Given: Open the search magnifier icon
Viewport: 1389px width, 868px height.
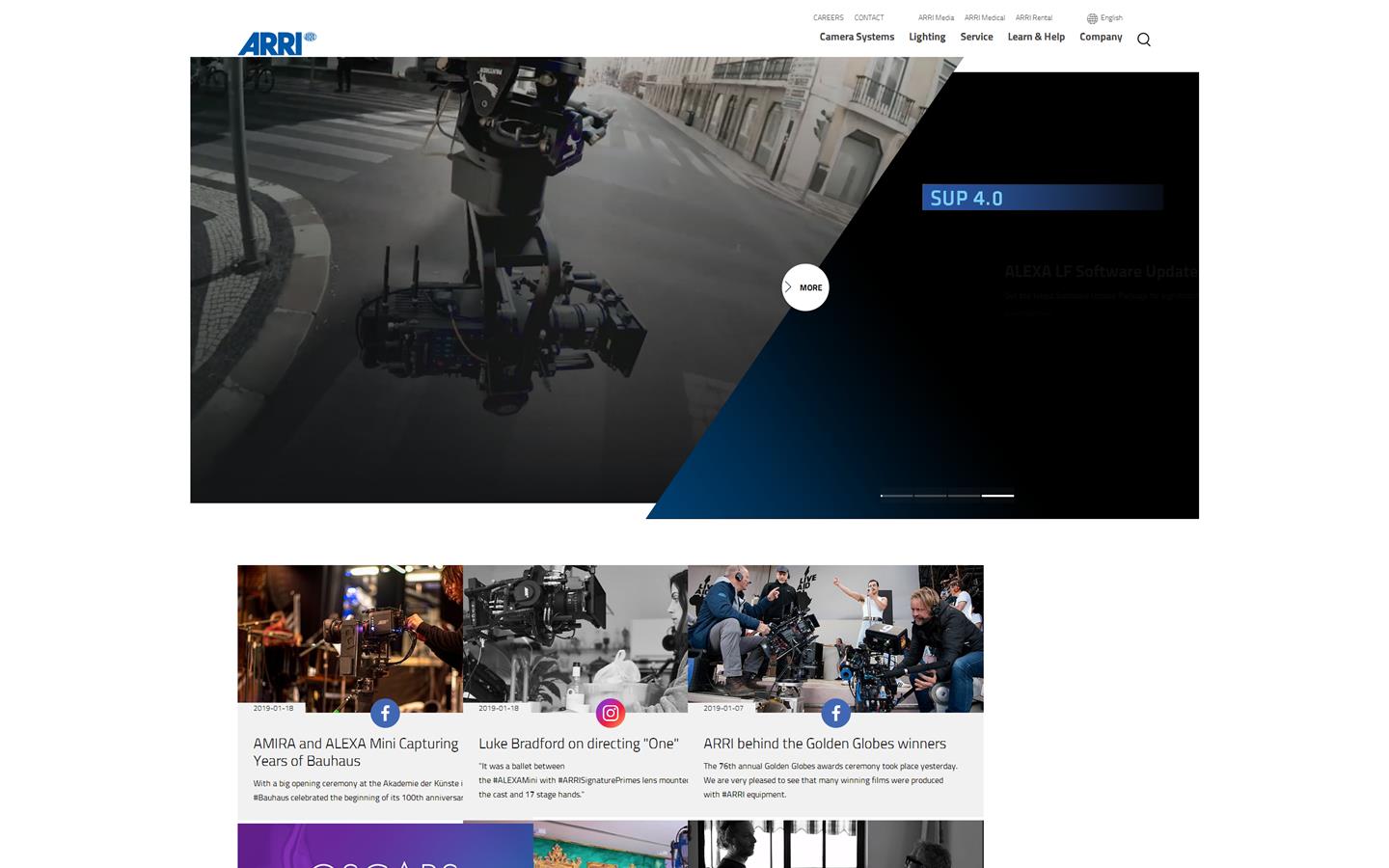Looking at the screenshot, I should click(1144, 40).
